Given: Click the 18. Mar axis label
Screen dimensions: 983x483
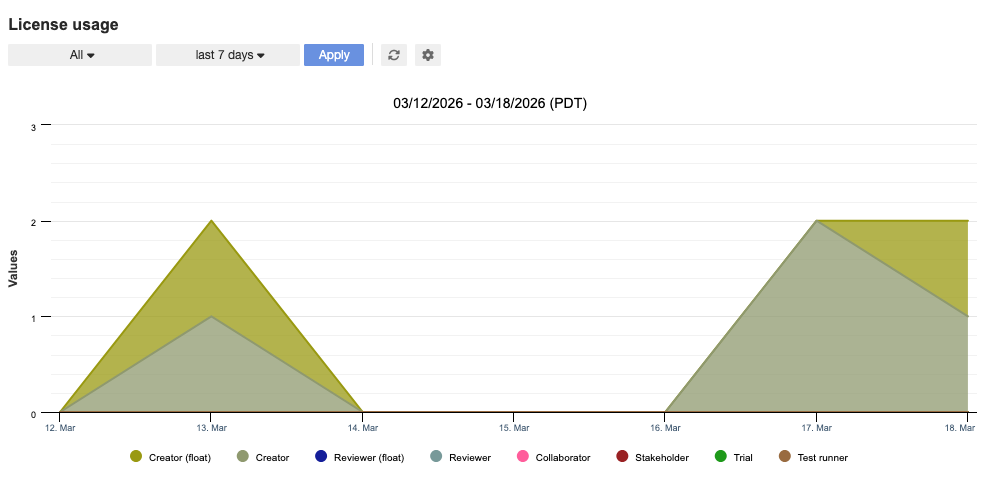Looking at the screenshot, I should [x=962, y=428].
